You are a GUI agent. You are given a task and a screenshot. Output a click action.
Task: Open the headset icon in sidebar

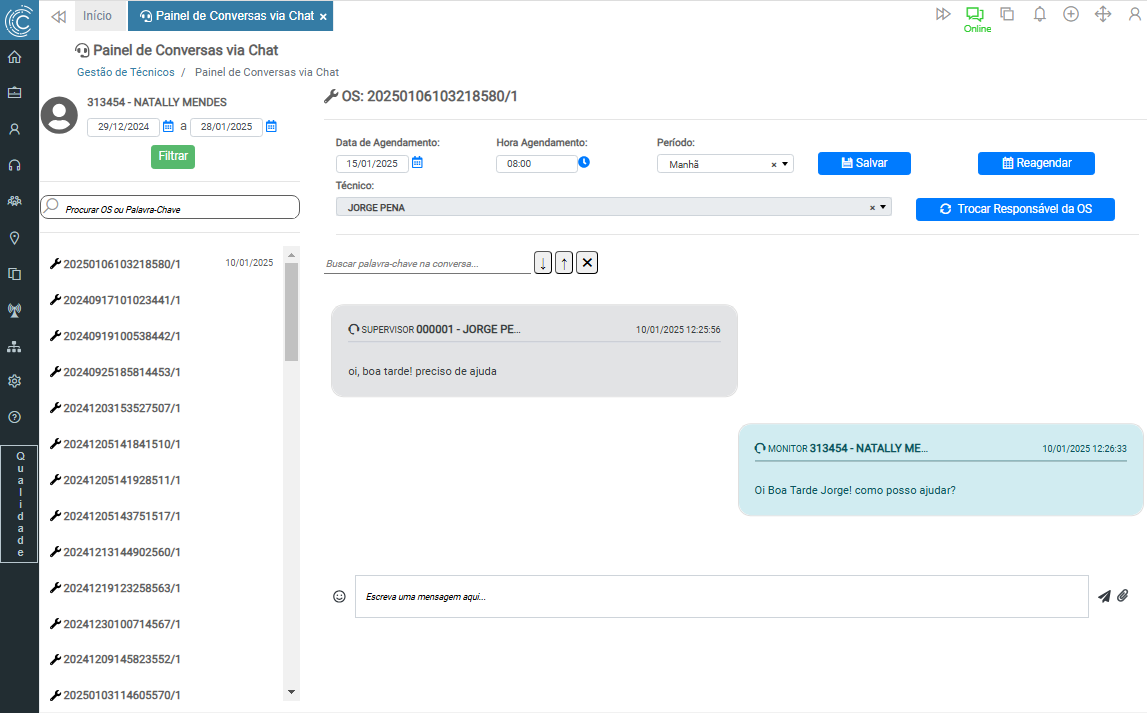click(15, 165)
